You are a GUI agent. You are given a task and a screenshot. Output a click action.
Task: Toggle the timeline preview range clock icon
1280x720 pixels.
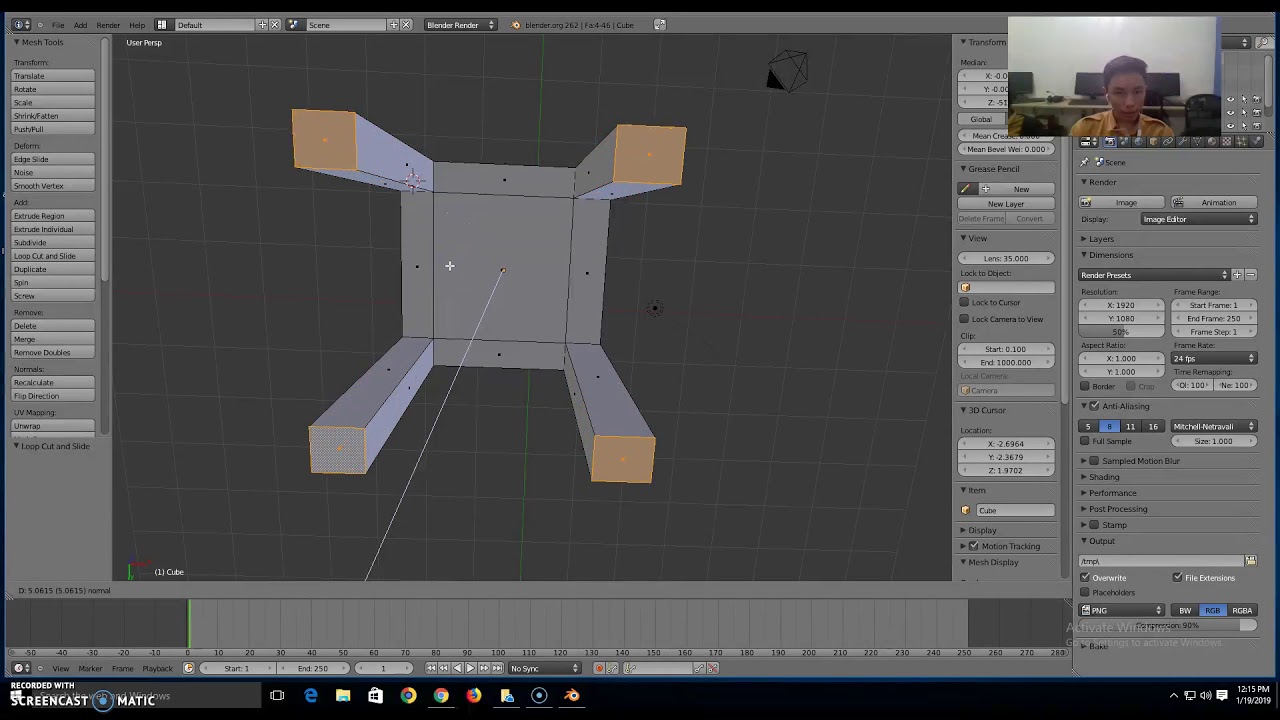pos(188,668)
